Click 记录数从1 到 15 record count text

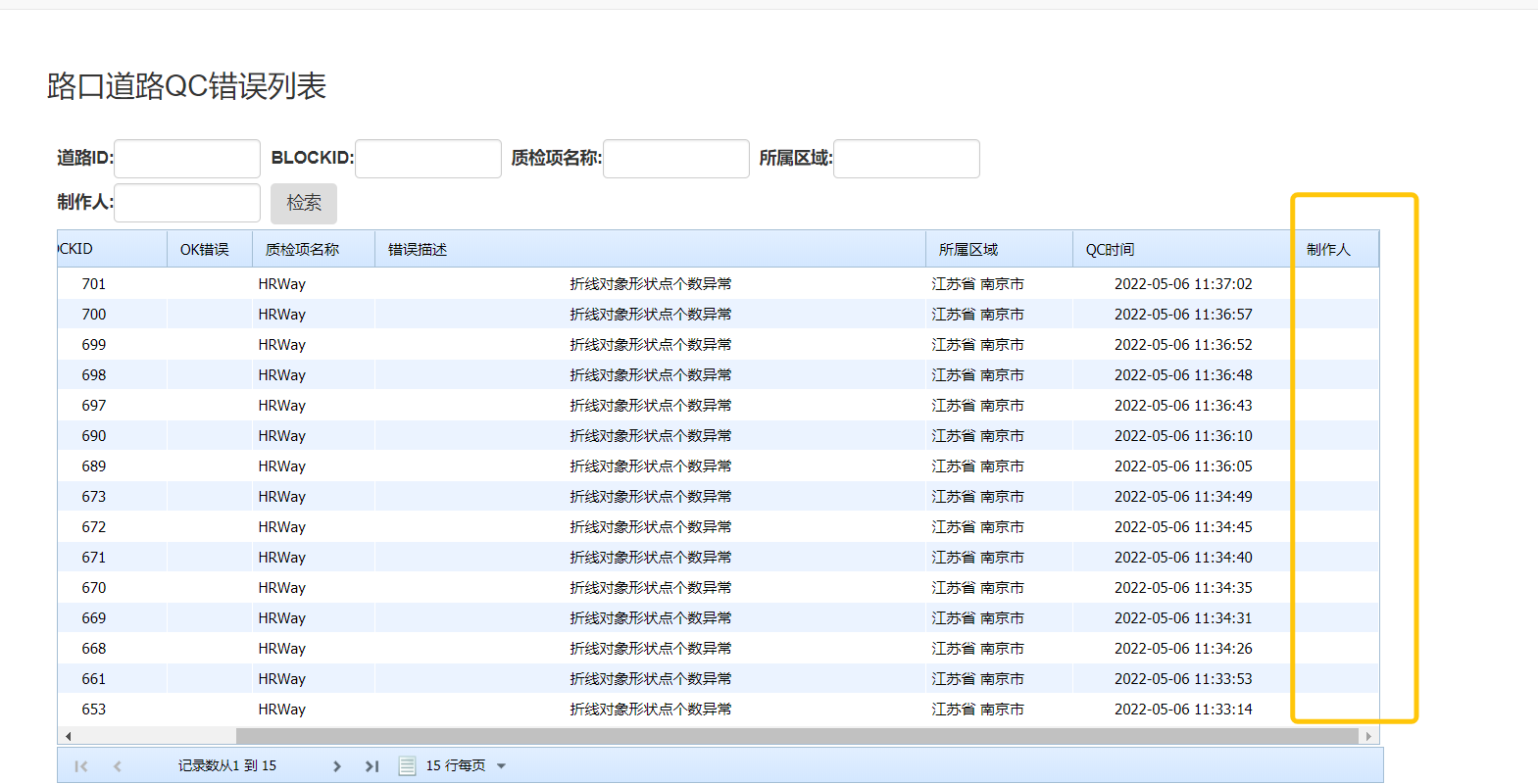coord(227,766)
